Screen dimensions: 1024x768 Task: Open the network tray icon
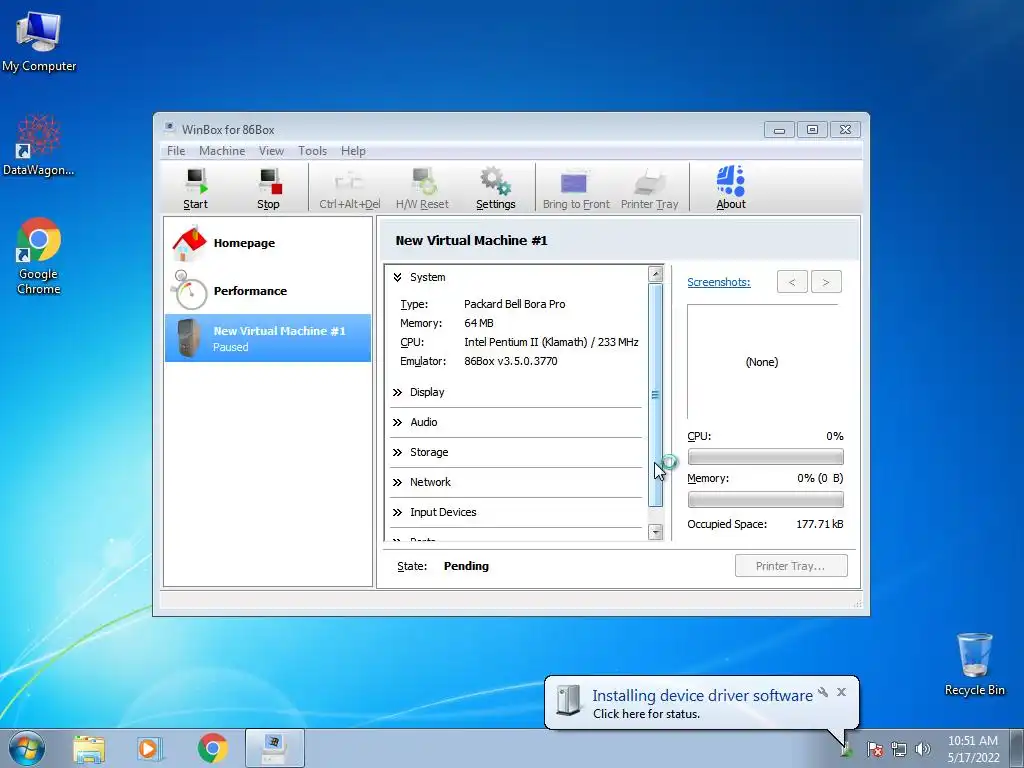click(x=899, y=749)
